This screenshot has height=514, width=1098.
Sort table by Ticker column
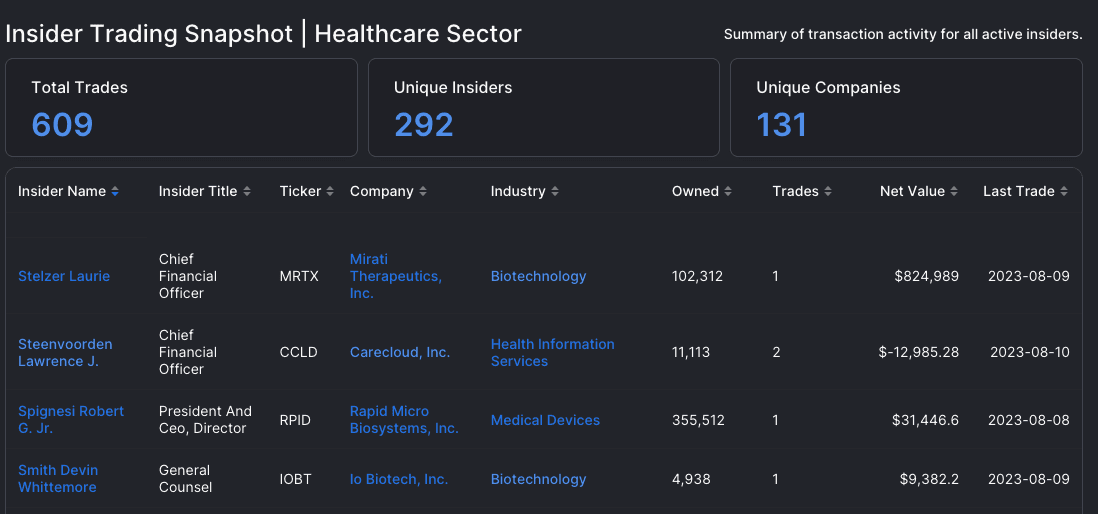click(x=307, y=191)
